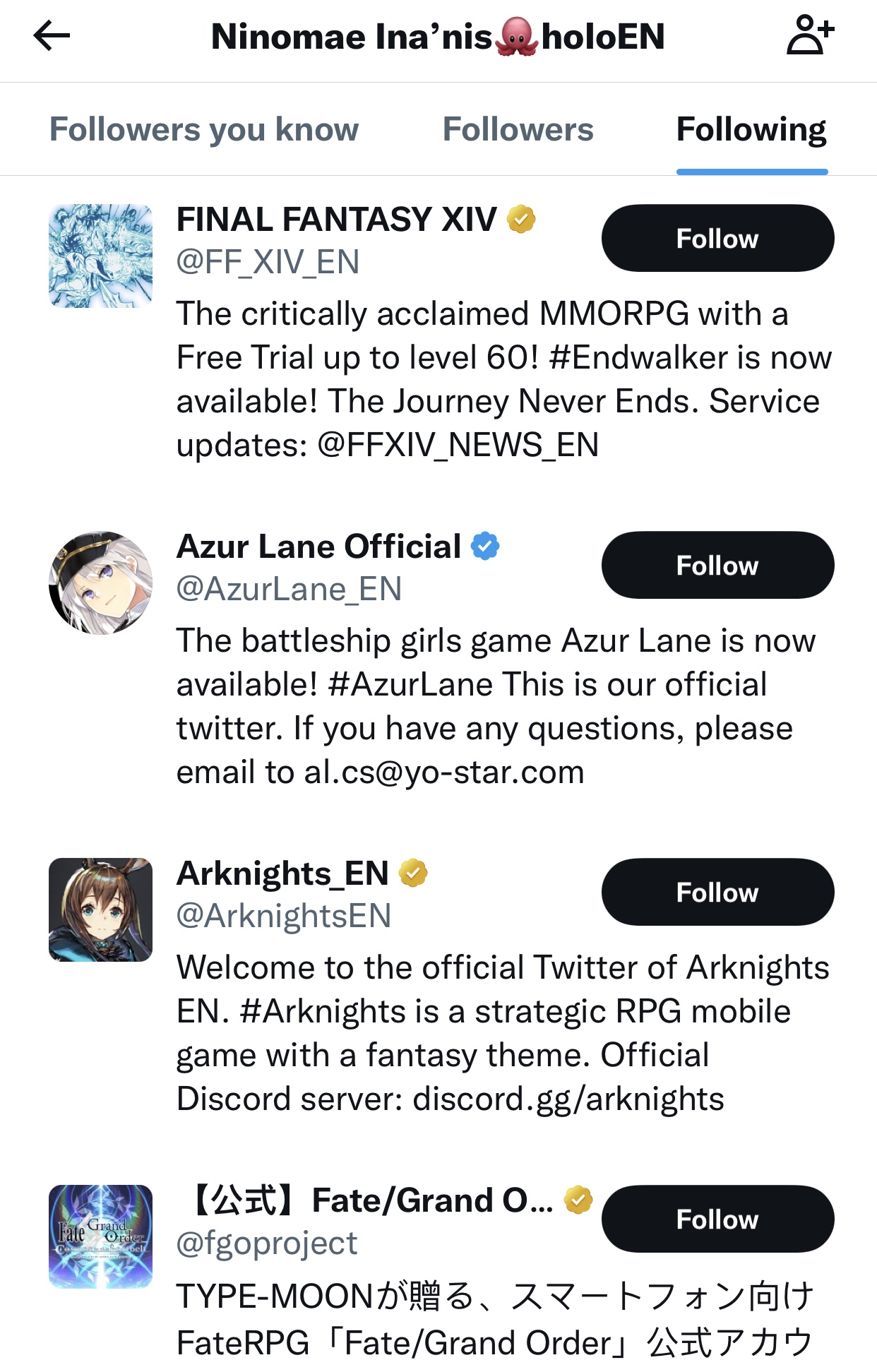
Task: Tap the #Endwalker hashtag
Action: point(638,357)
